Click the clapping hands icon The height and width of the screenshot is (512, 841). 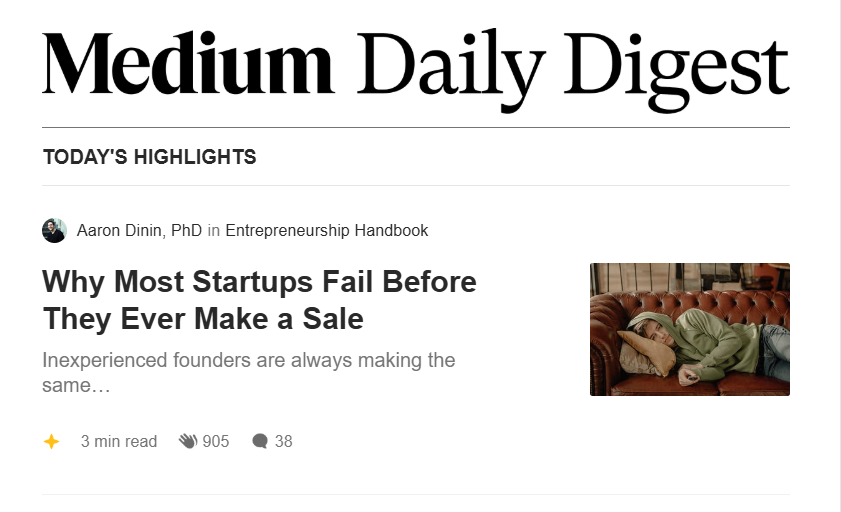(x=188, y=441)
